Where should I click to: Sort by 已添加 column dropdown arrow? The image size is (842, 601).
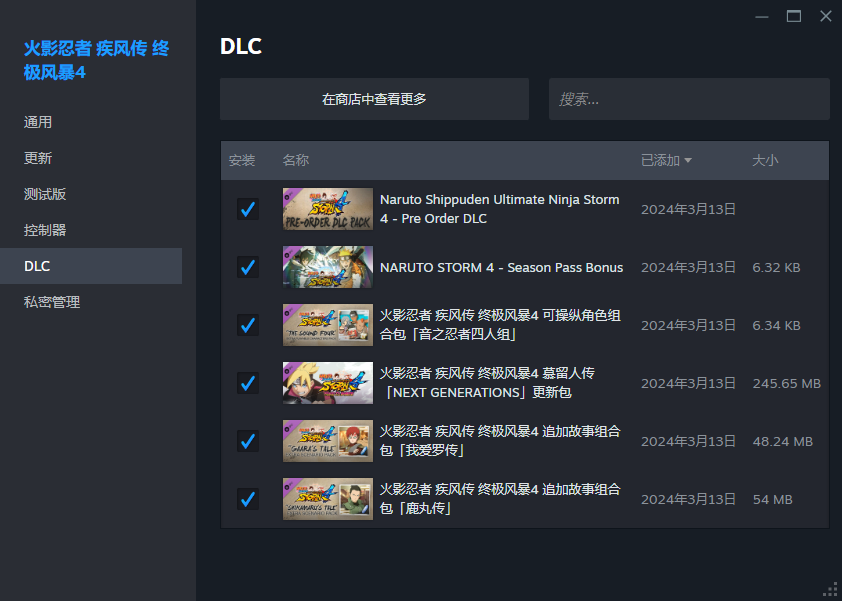pyautogui.click(x=688, y=161)
